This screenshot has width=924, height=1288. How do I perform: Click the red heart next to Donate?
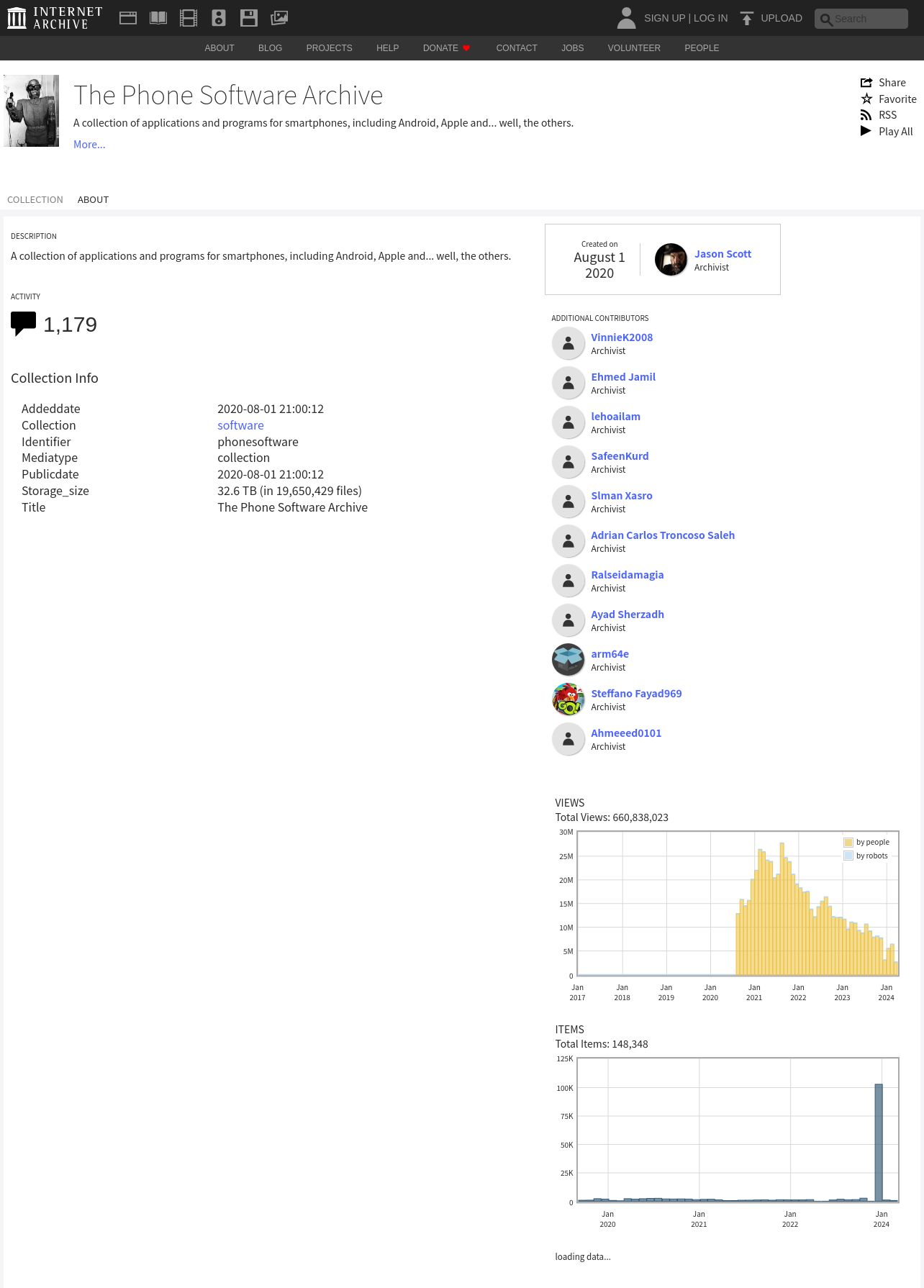(x=466, y=48)
